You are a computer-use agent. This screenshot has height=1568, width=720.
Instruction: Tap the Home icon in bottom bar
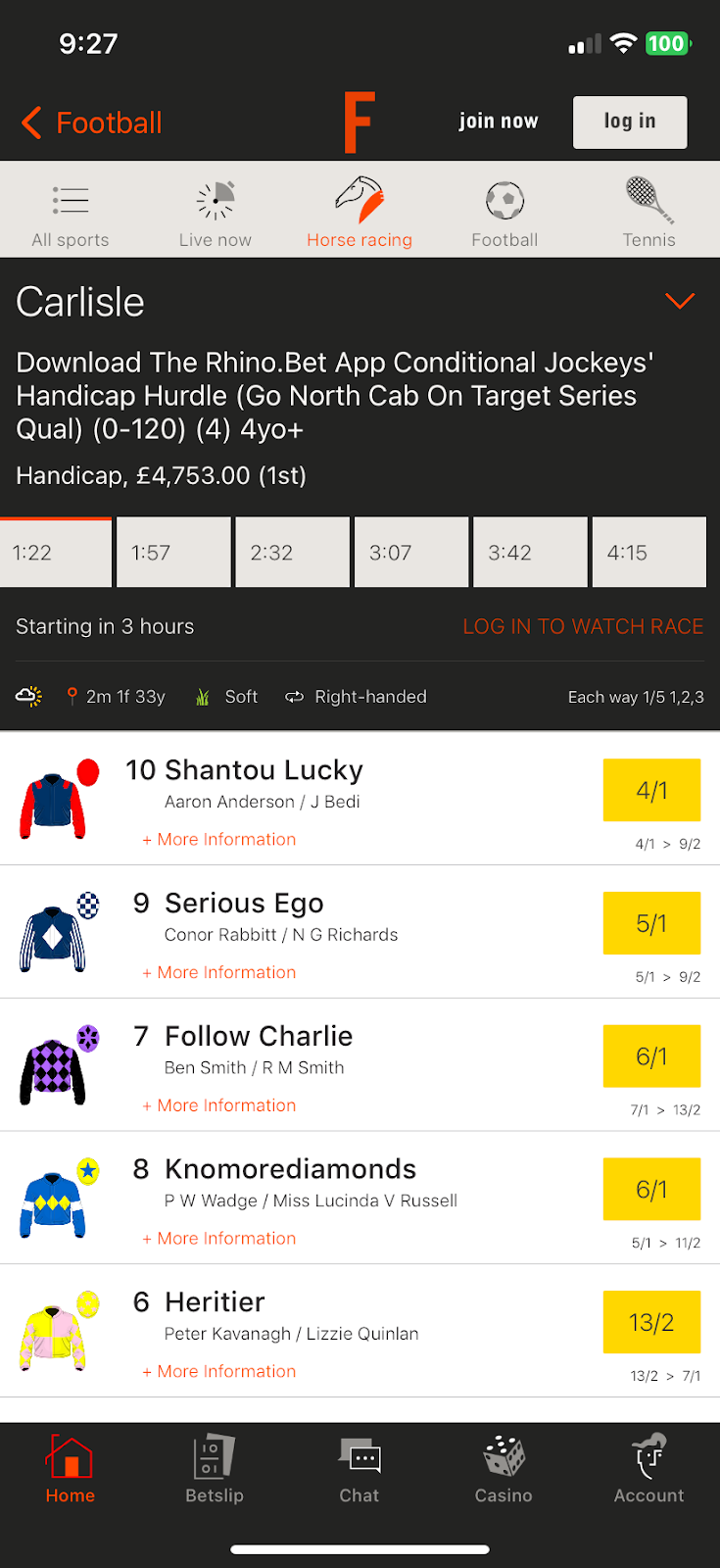coord(71,1457)
